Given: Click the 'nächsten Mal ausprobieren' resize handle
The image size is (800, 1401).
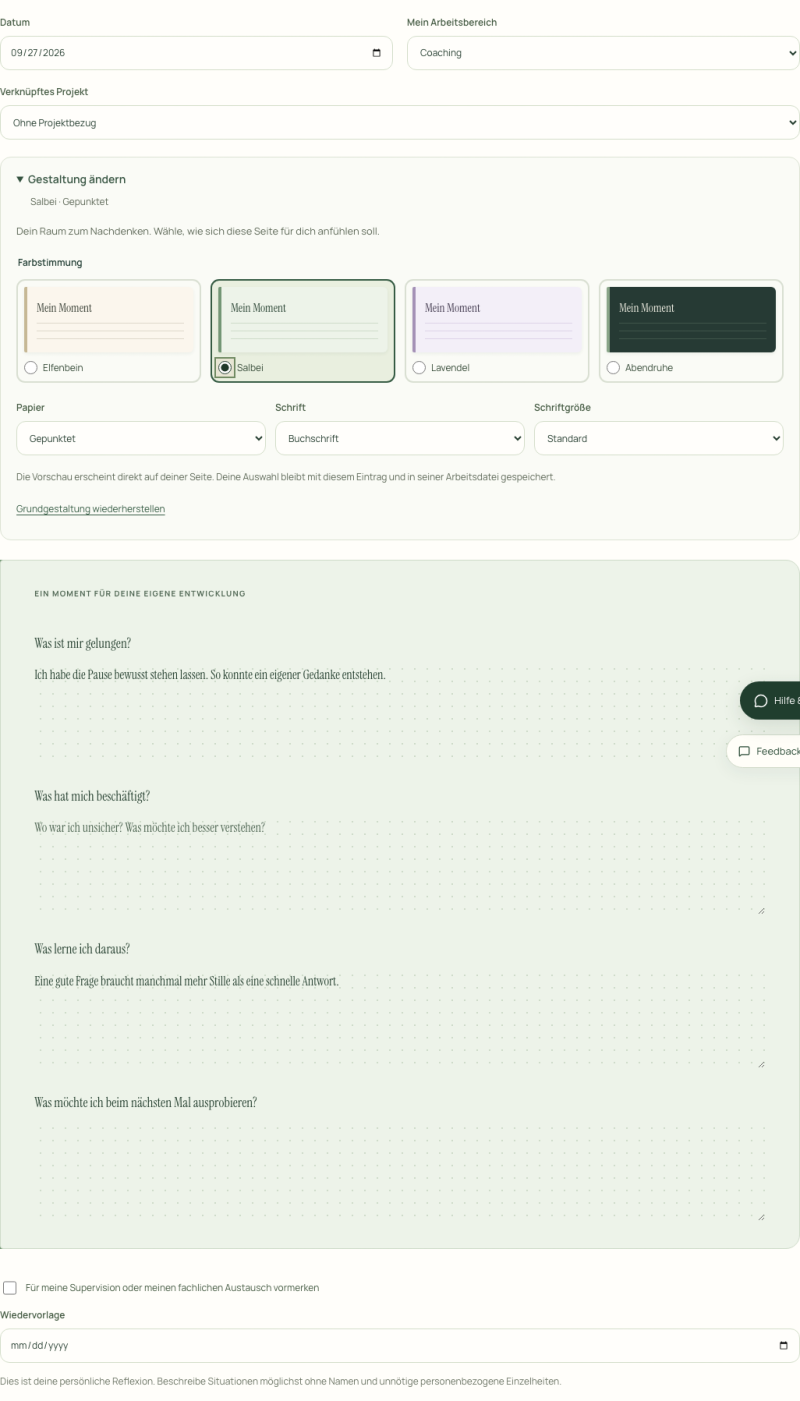Looking at the screenshot, I should click(x=761, y=1217).
